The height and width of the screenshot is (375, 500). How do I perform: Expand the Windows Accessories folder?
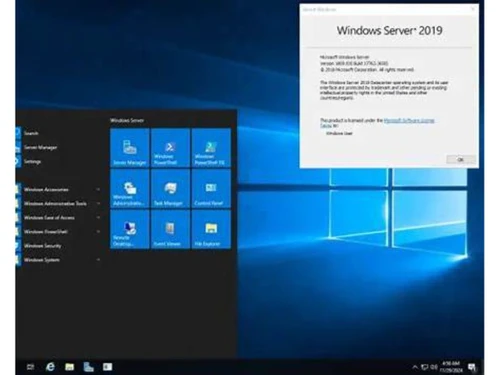pyautogui.click(x=58, y=189)
